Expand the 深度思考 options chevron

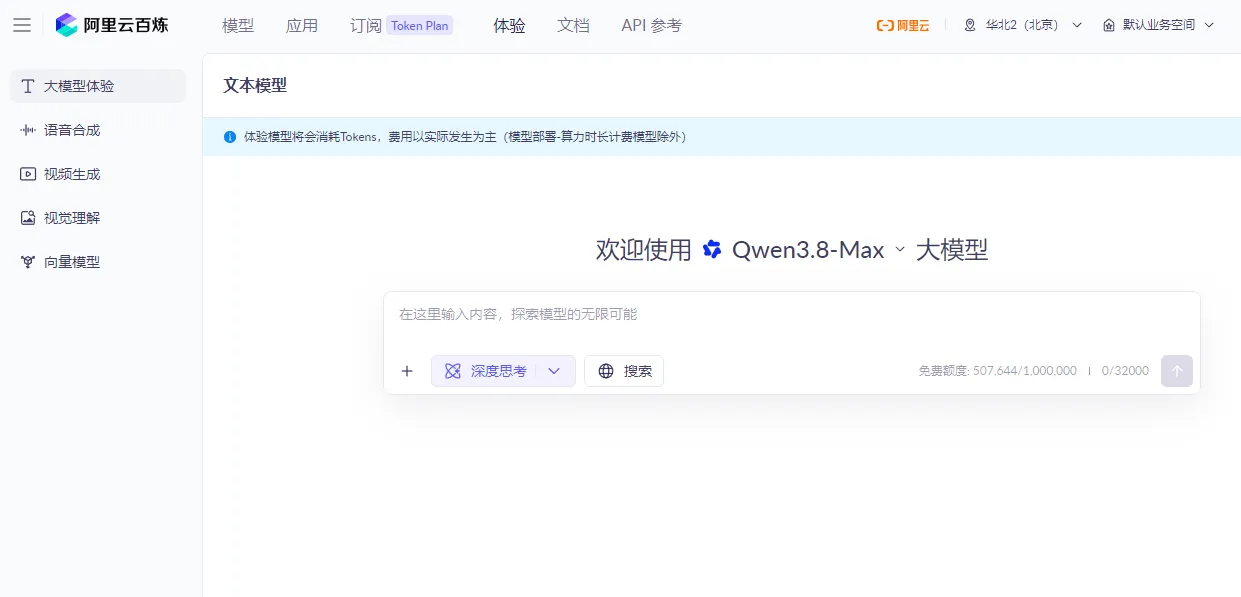pos(554,371)
